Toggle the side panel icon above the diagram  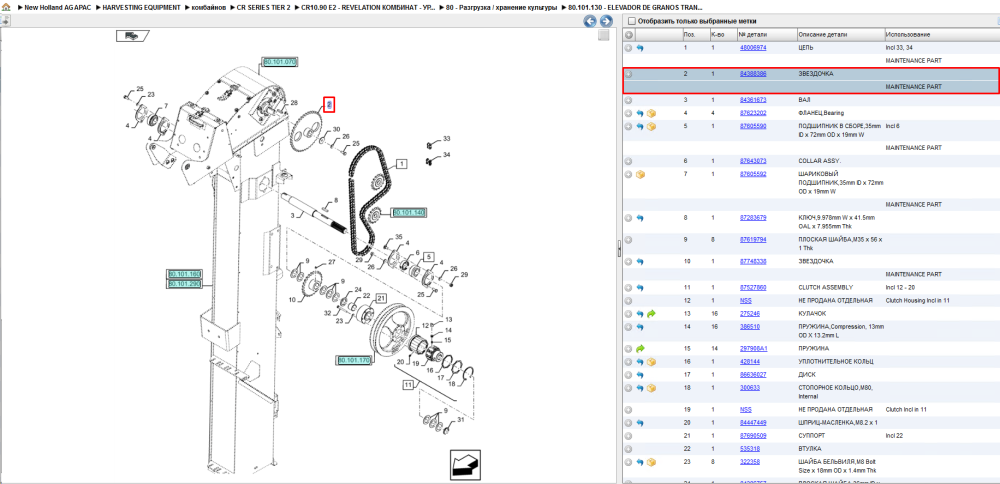(4, 21)
